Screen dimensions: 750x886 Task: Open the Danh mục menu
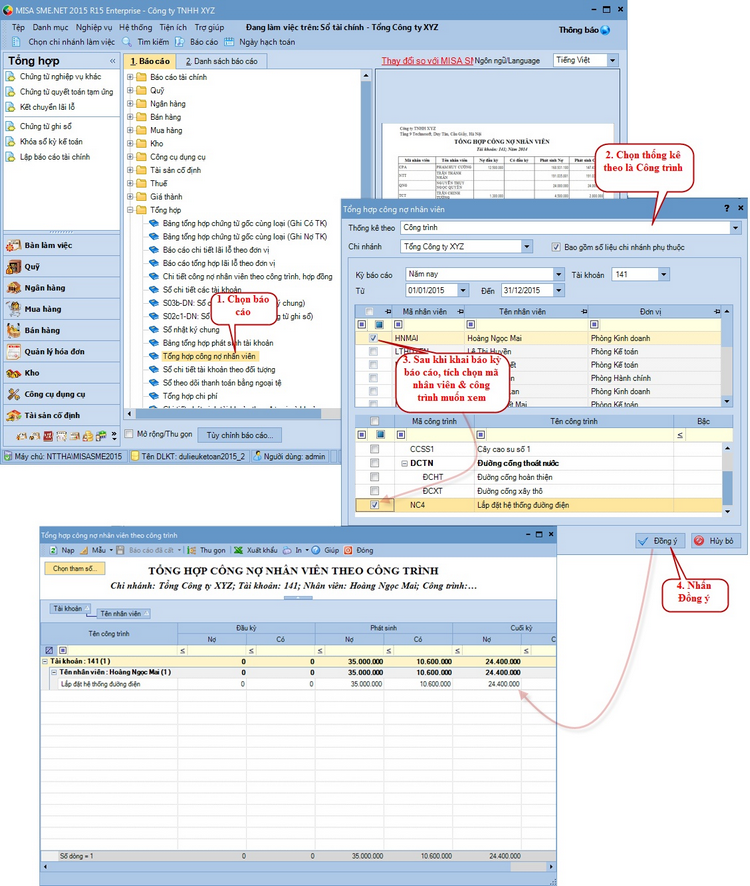coord(50,27)
